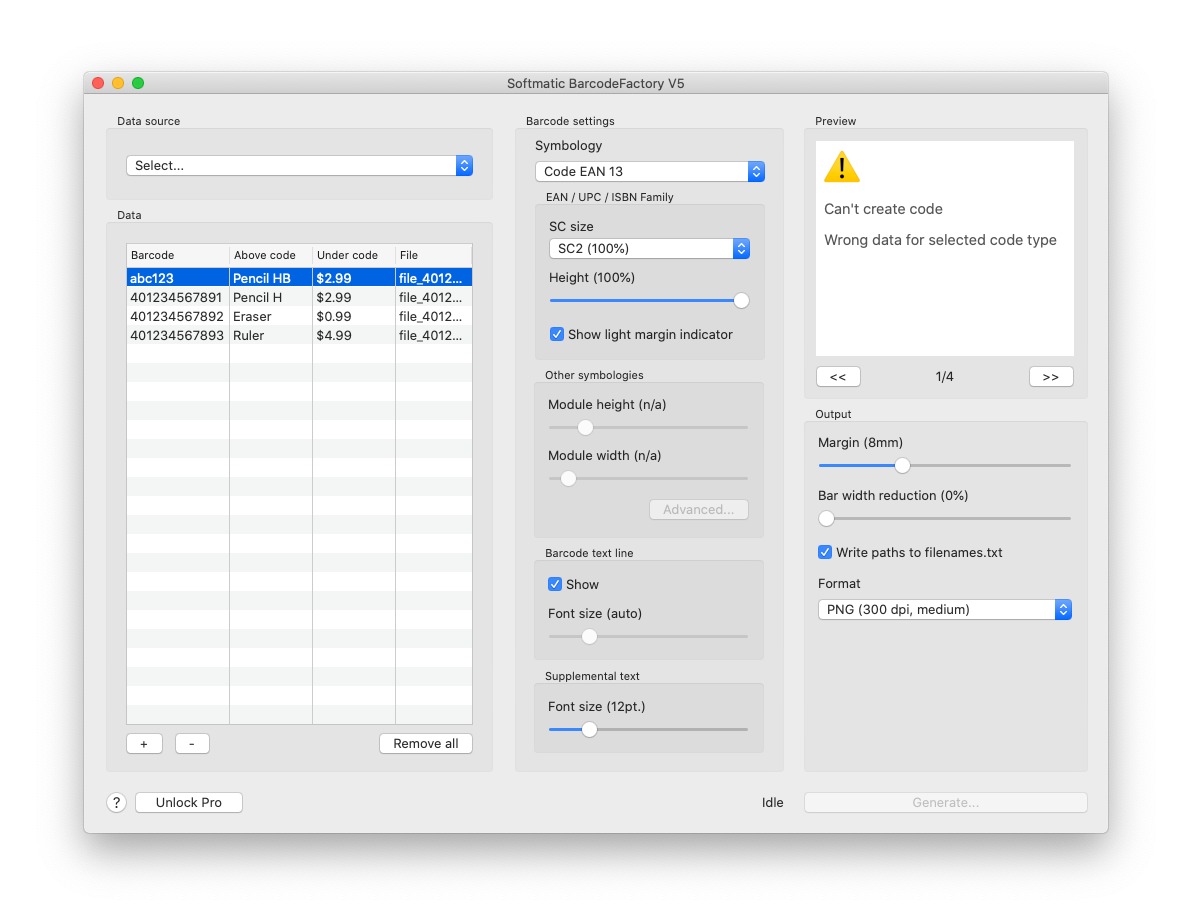This screenshot has width=1192, height=914.
Task: Click the Pencil HB cell
Action: point(271,278)
